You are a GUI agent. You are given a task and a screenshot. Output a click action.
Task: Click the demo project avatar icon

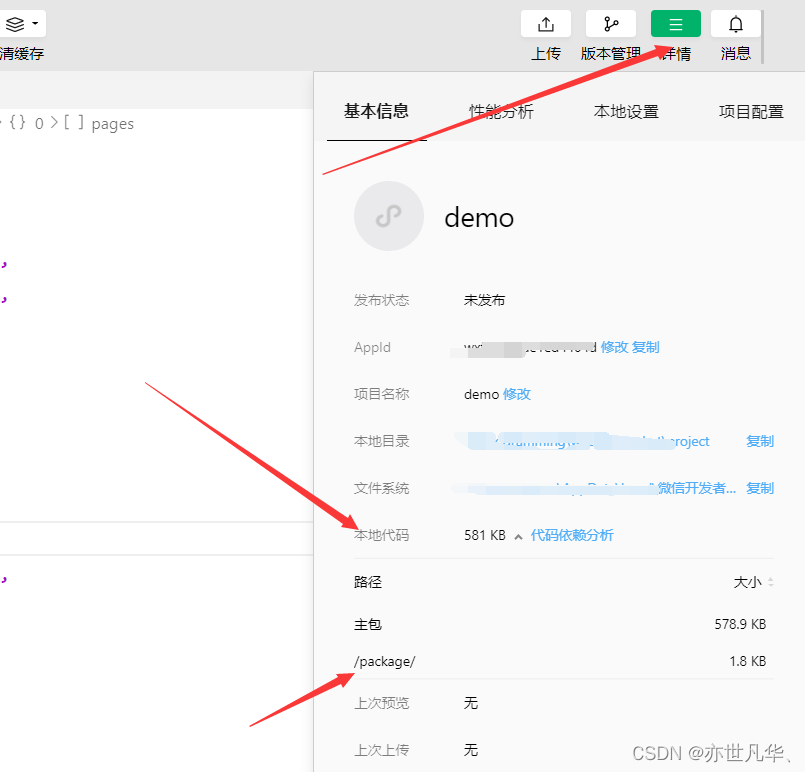point(389,216)
